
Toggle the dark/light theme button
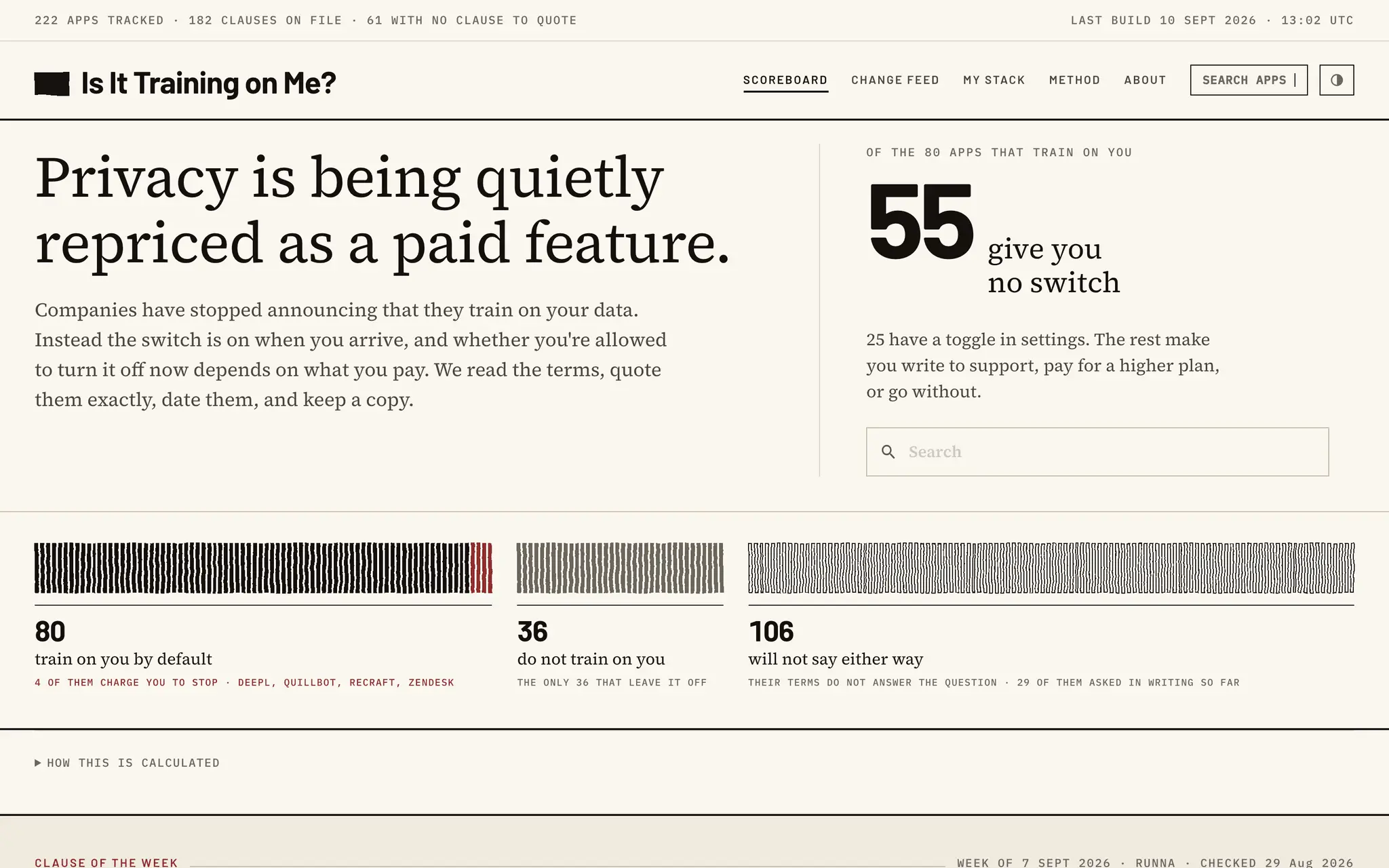(1336, 80)
